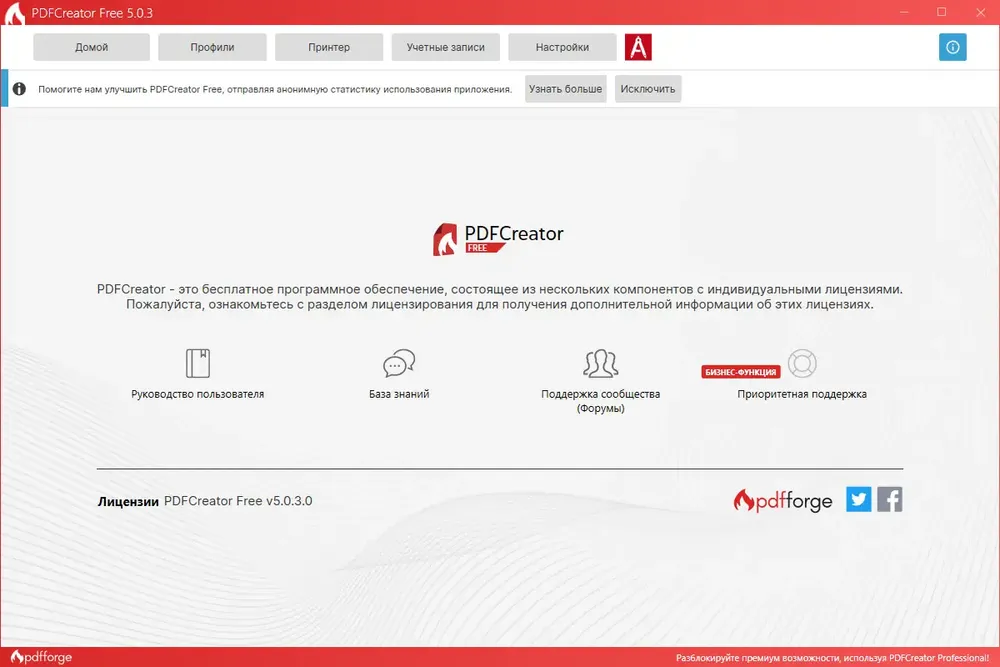This screenshot has width=1000, height=667.
Task: Click the PDFCreator Professional unlock premium message
Action: pos(832,657)
